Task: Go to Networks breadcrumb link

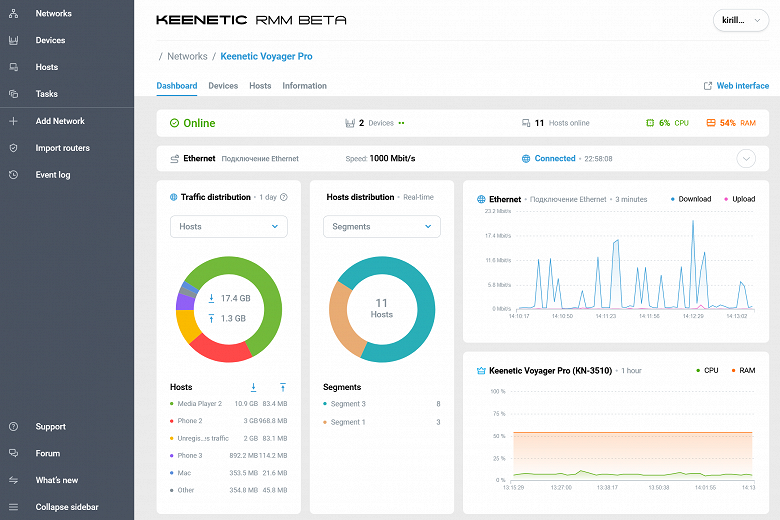Action: [x=187, y=57]
